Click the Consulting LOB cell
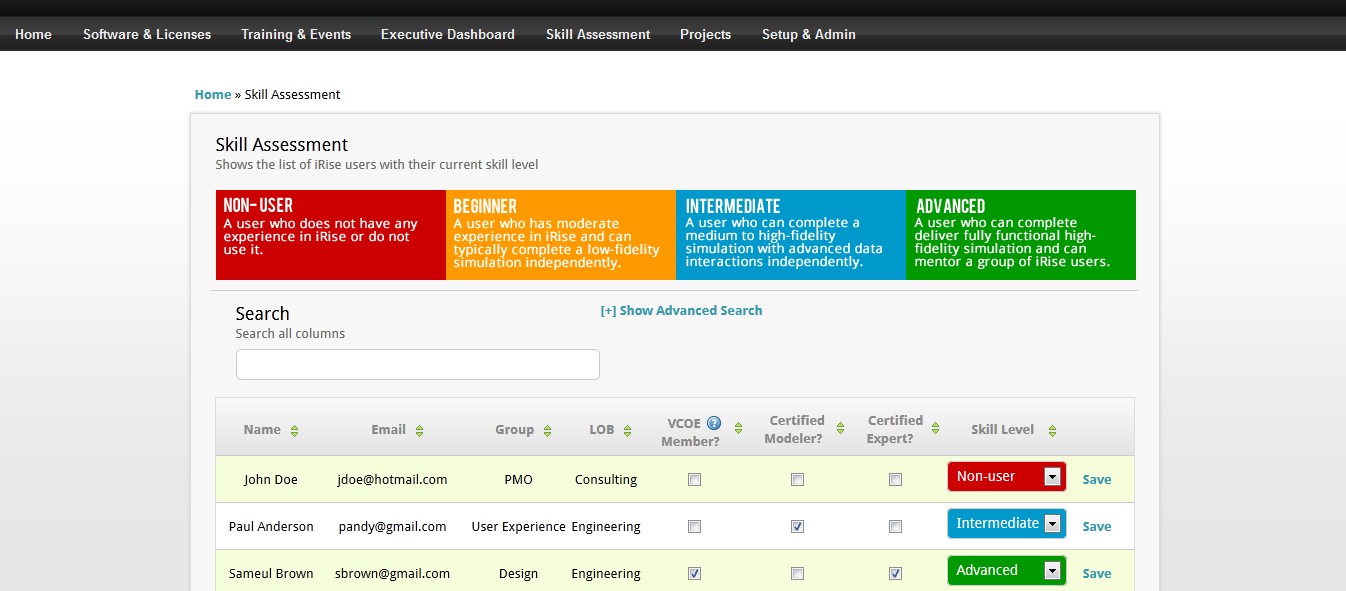Viewport: 1346px width, 591px height. [606, 480]
